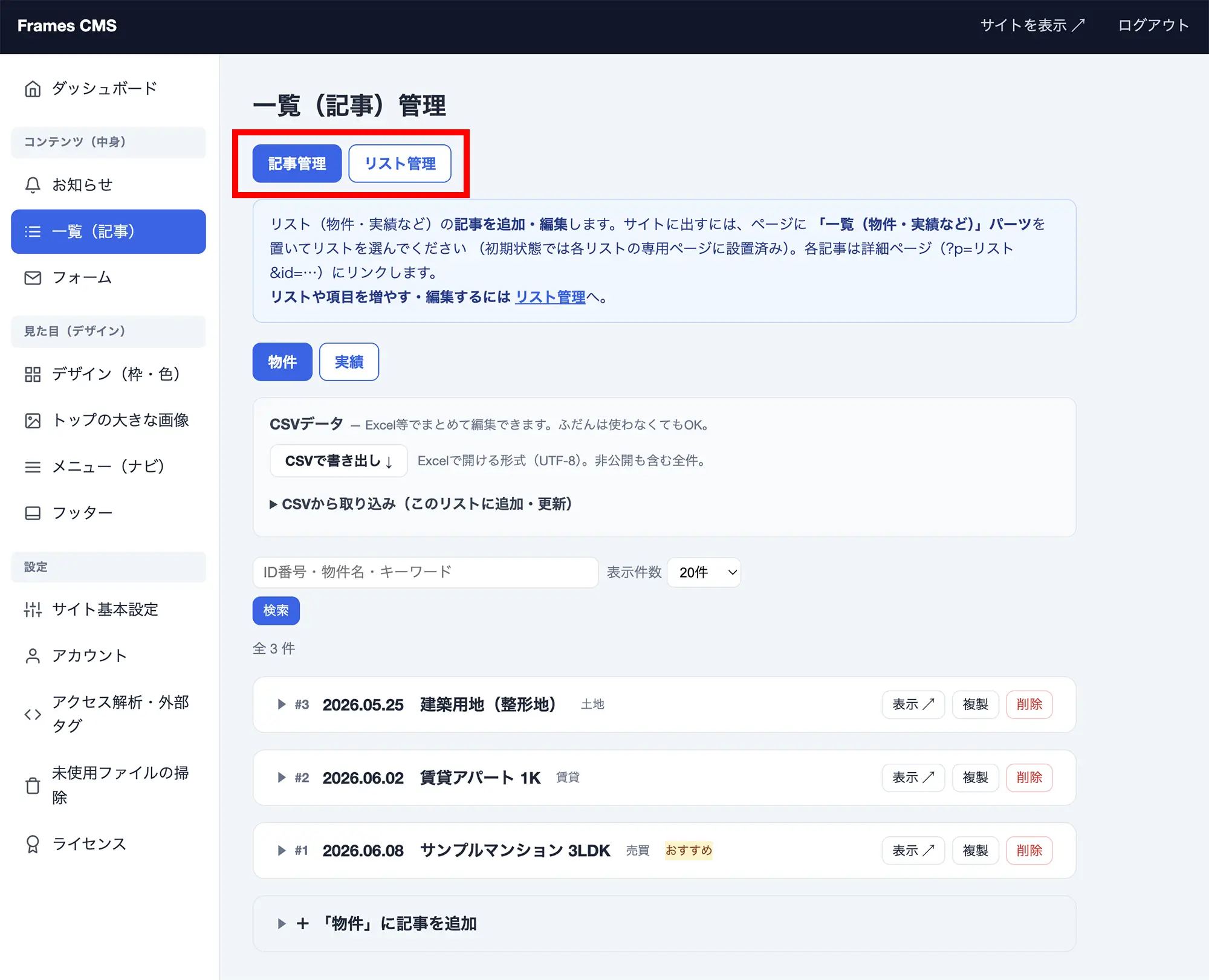Viewport: 1209px width, 980px height.
Task: Click the hamburger icon for メニュー（ナビ）
Action: click(33, 467)
